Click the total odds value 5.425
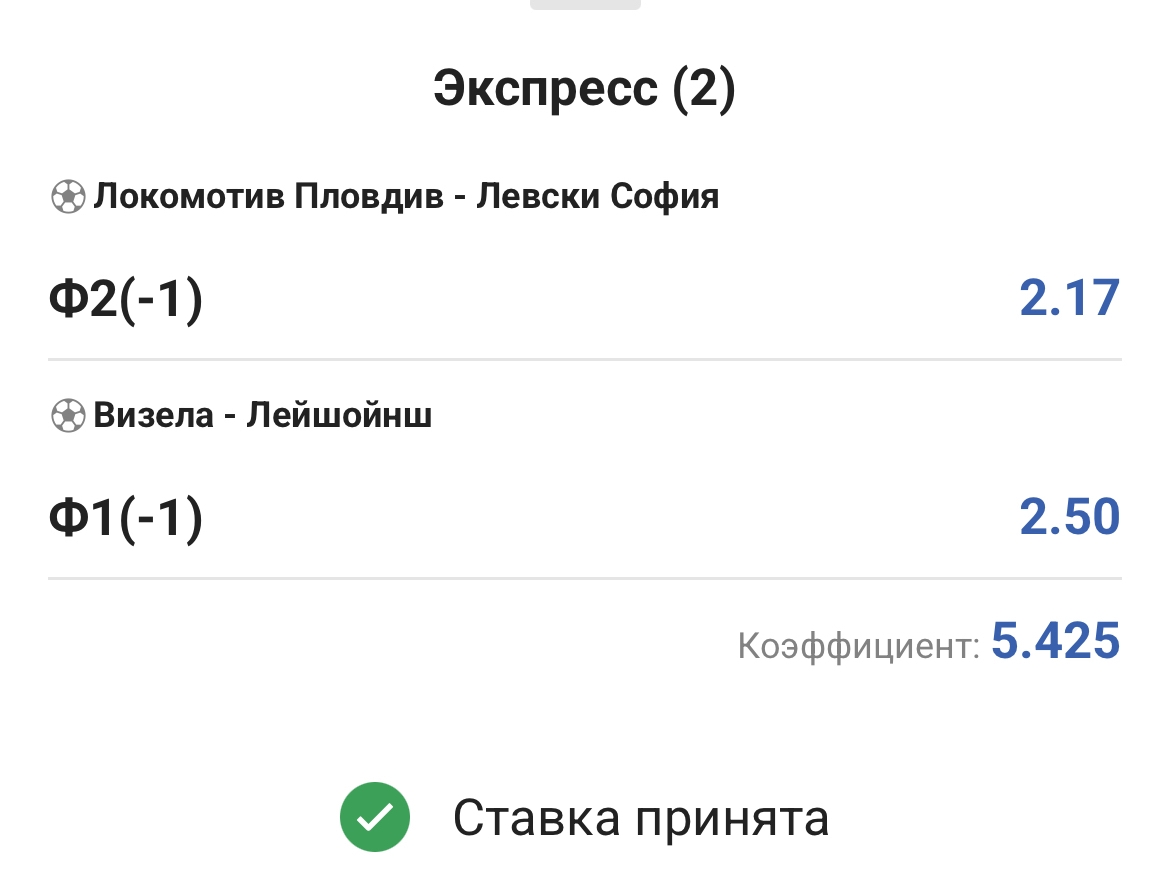The width and height of the screenshot is (1170, 878). coord(1055,642)
